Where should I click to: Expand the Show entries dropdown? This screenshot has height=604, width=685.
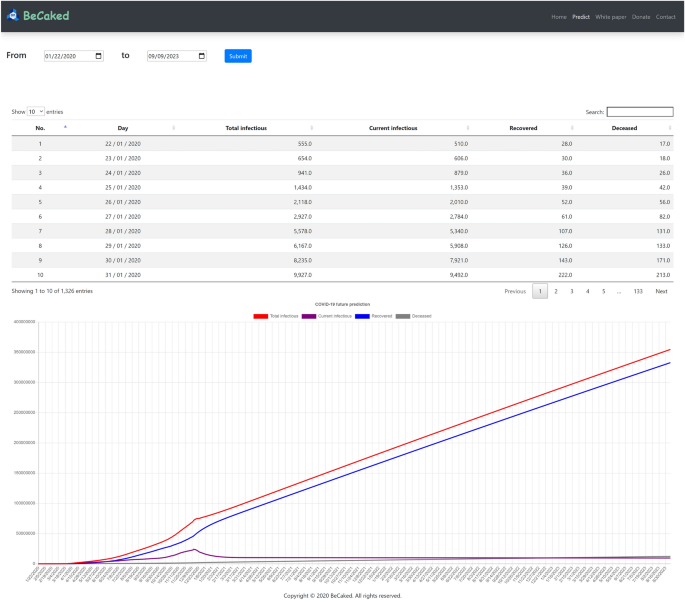point(35,112)
